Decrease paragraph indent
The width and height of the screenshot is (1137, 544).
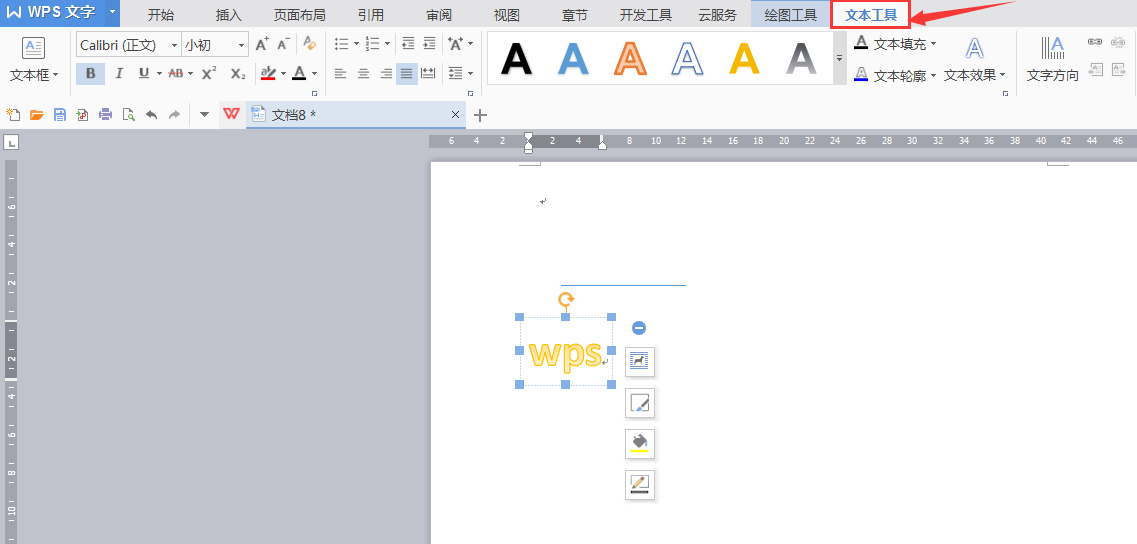408,44
